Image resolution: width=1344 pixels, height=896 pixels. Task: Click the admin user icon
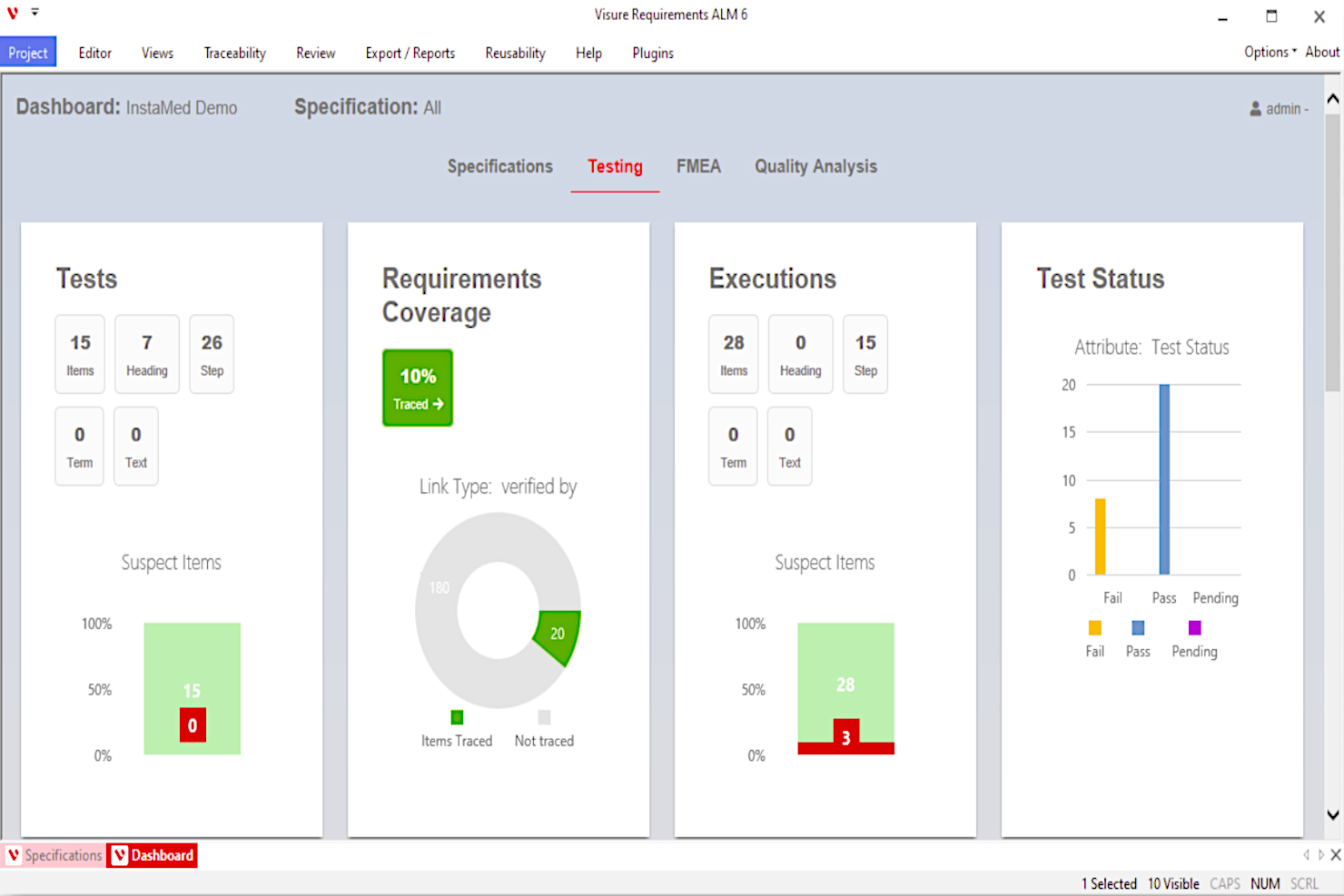1255,109
